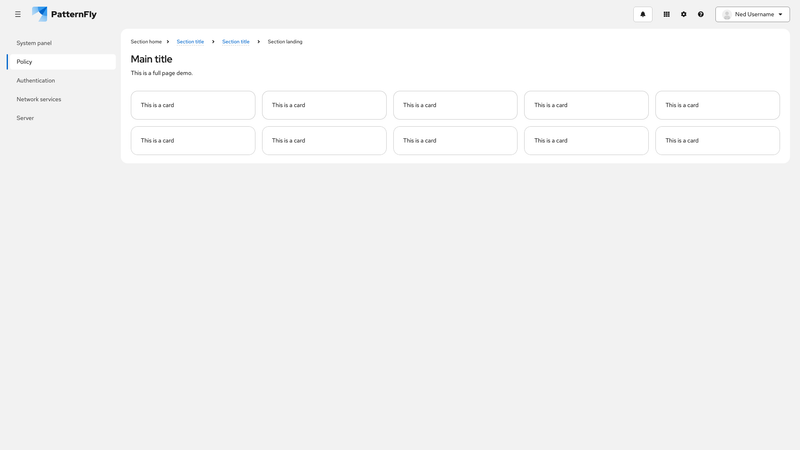800x450 pixels.
Task: Select Network services in sidebar
Action: click(x=61, y=99)
